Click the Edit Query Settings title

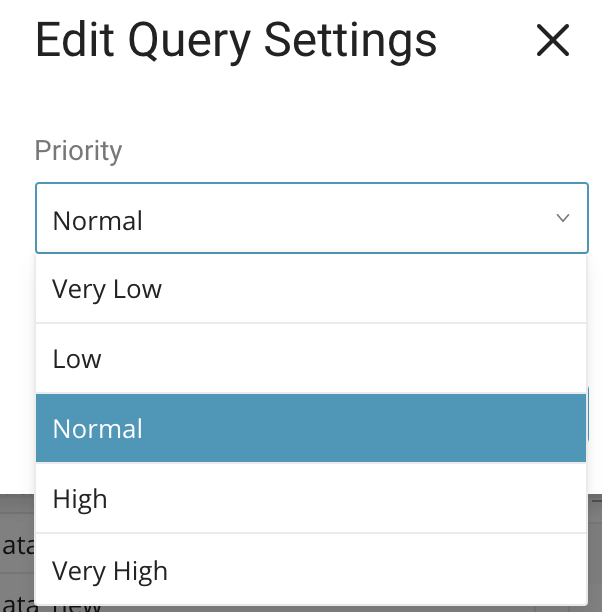236,41
